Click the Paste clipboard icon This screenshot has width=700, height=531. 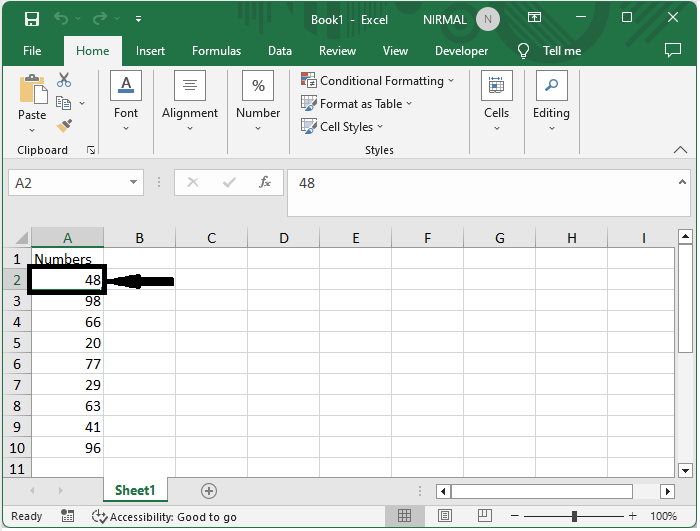pos(33,89)
